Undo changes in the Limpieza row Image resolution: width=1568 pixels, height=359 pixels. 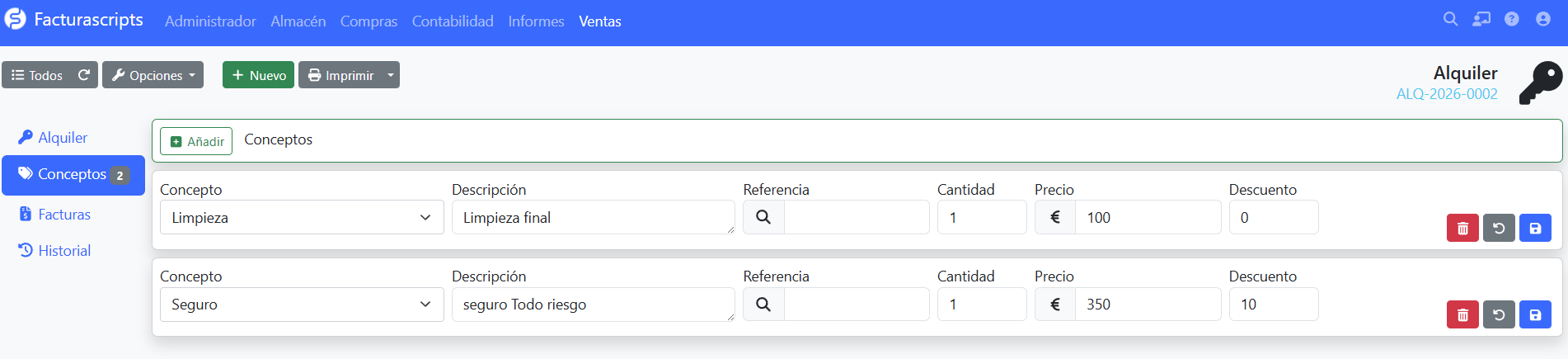(x=1499, y=229)
